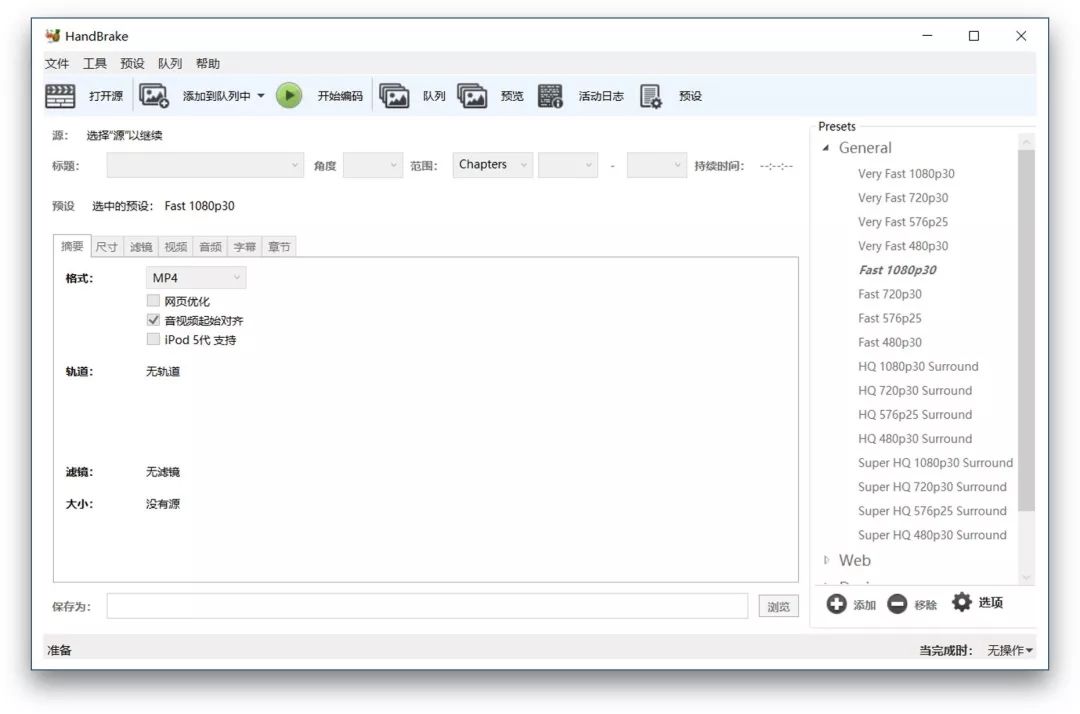This screenshot has height=714, width=1080.
Task: Enable the 网页优化 checkbox
Action: (153, 300)
